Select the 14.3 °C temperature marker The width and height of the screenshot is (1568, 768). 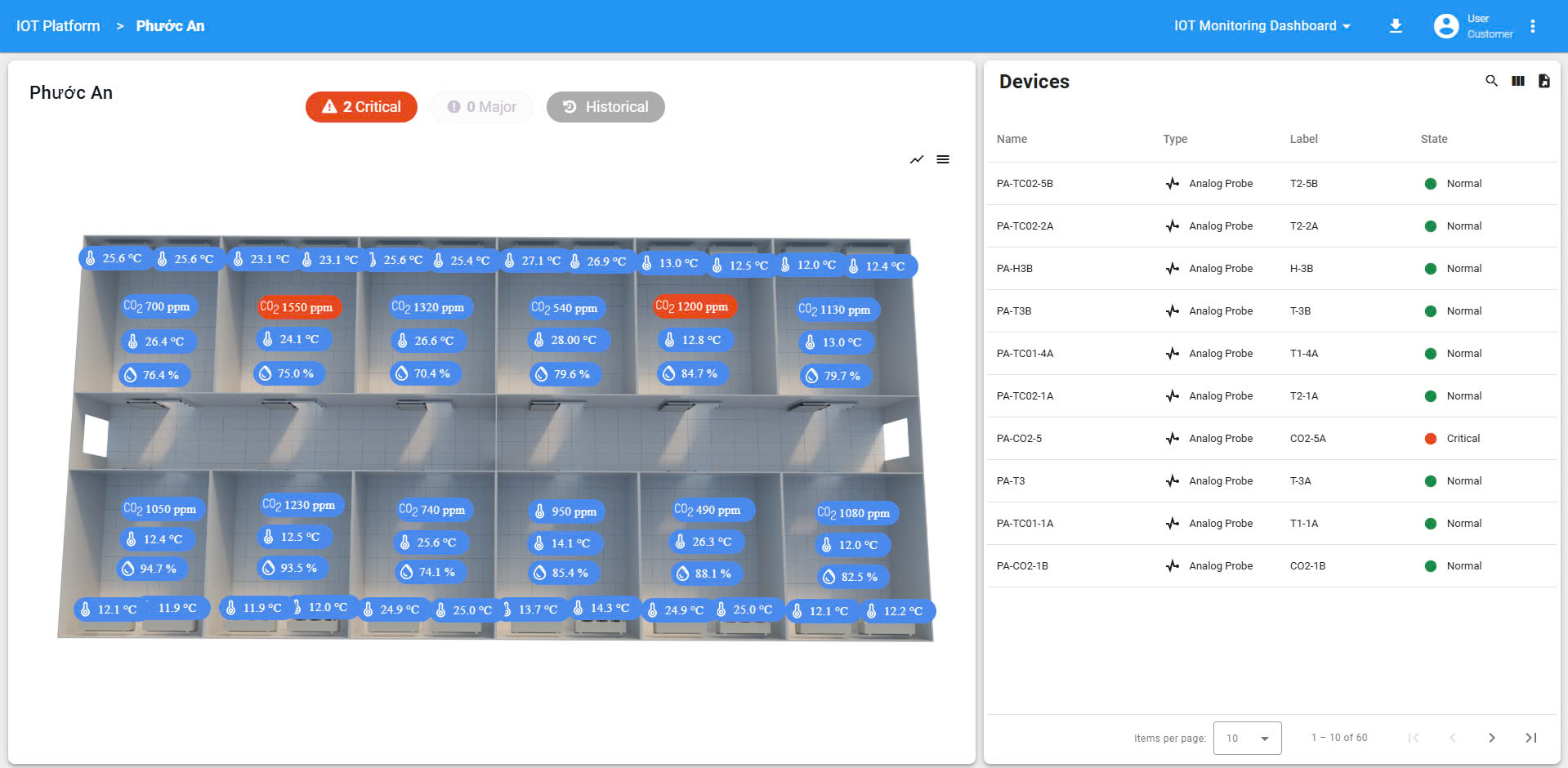(x=602, y=608)
